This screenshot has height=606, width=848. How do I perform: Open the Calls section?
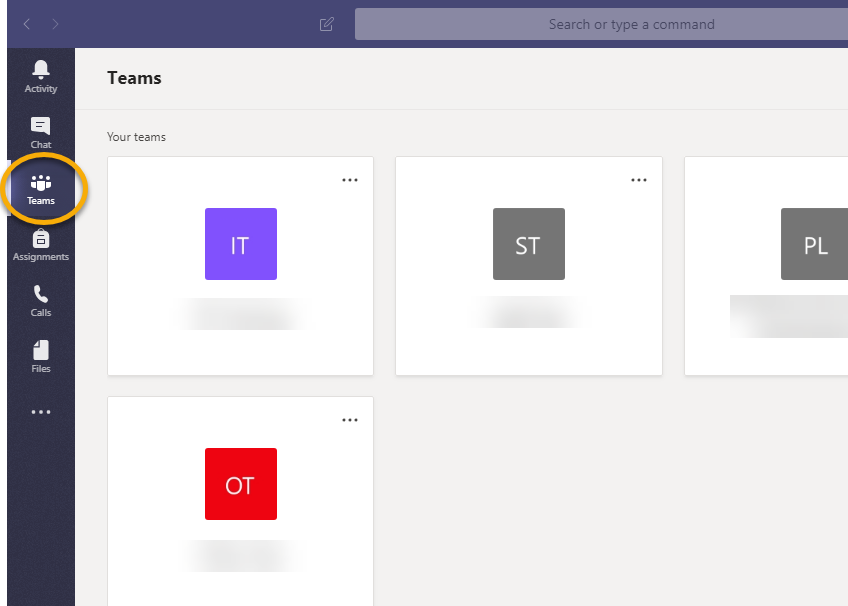coord(40,299)
